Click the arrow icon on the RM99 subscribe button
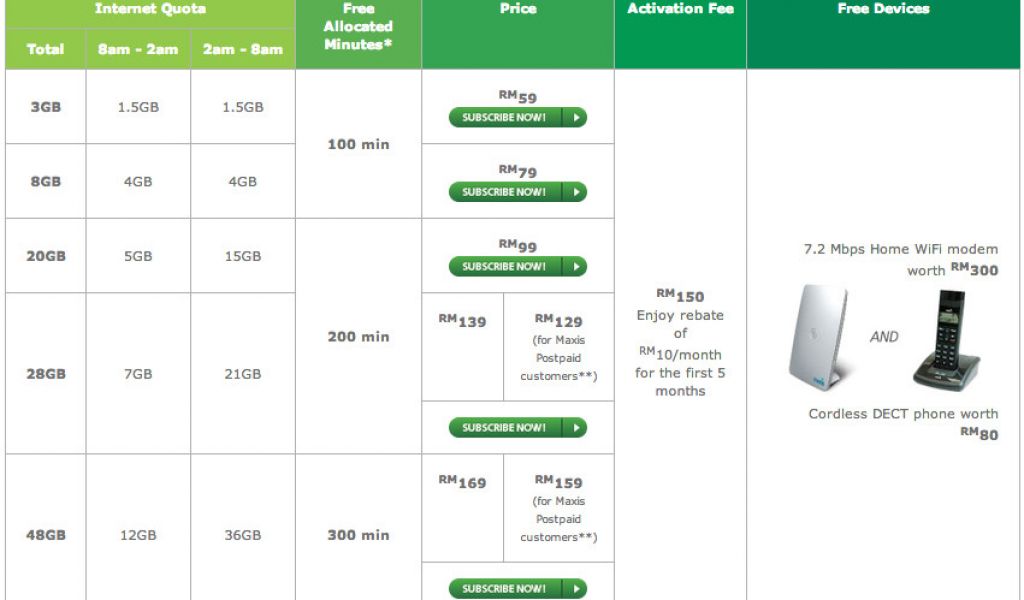 575,267
